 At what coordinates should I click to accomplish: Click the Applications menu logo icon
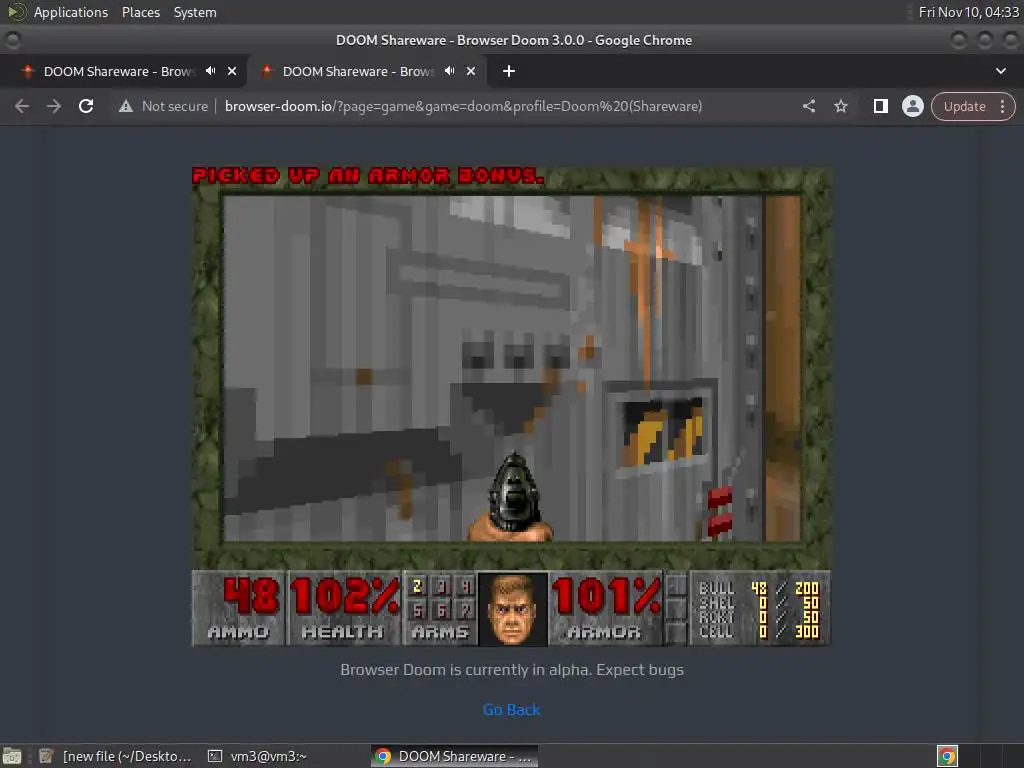coord(16,12)
